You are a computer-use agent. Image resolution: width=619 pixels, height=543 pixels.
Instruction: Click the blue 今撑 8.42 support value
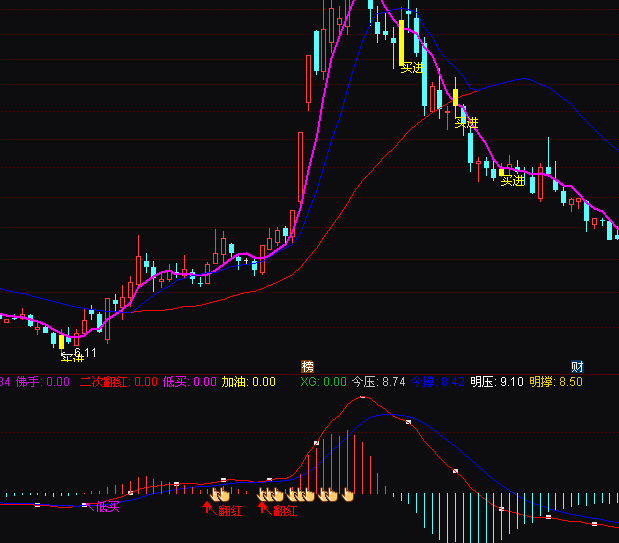tap(437, 381)
